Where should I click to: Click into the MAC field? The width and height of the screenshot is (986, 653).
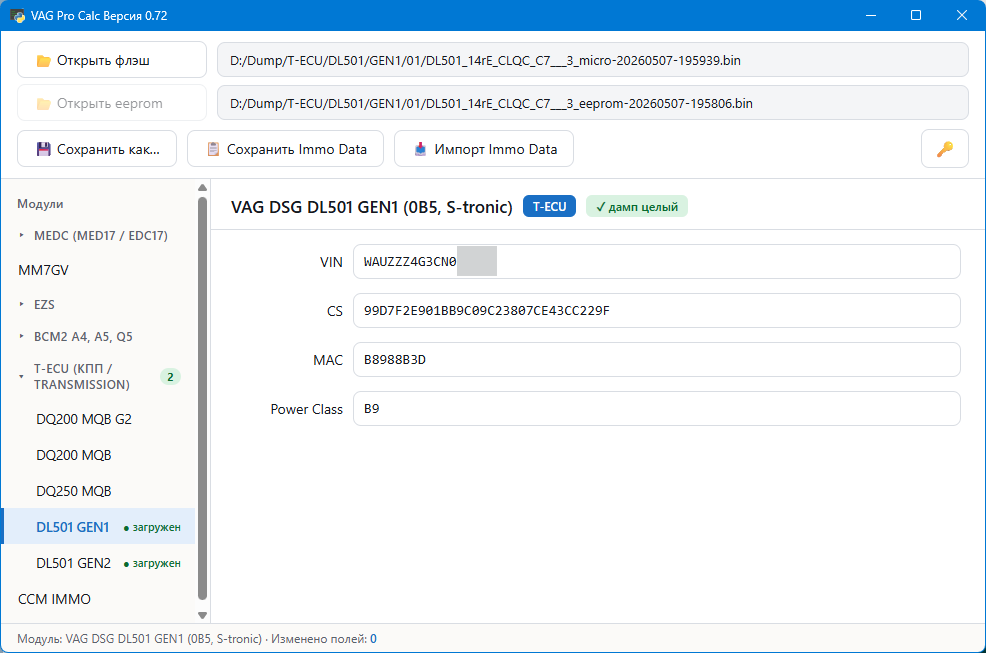pyautogui.click(x=656, y=360)
